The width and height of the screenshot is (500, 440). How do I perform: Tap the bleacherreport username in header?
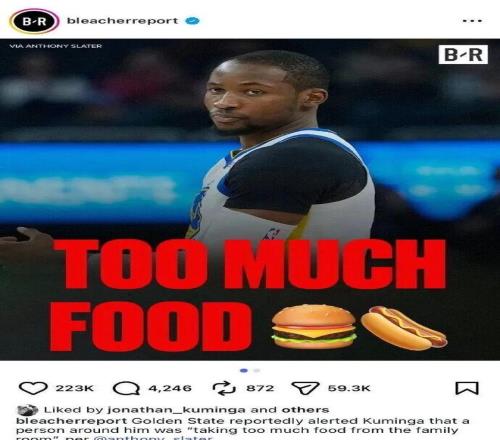[x=123, y=21]
